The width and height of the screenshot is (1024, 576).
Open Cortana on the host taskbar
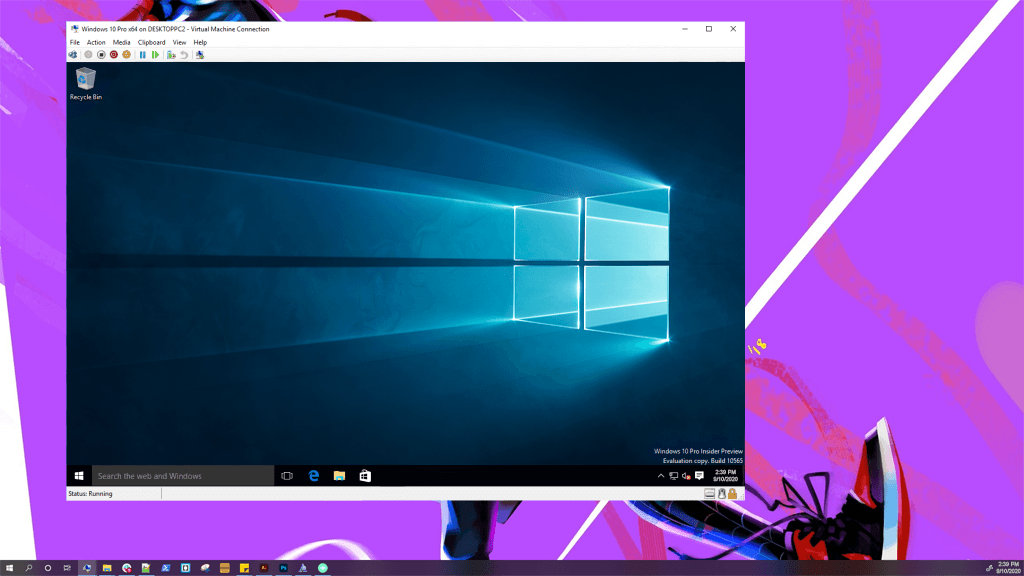(48, 568)
